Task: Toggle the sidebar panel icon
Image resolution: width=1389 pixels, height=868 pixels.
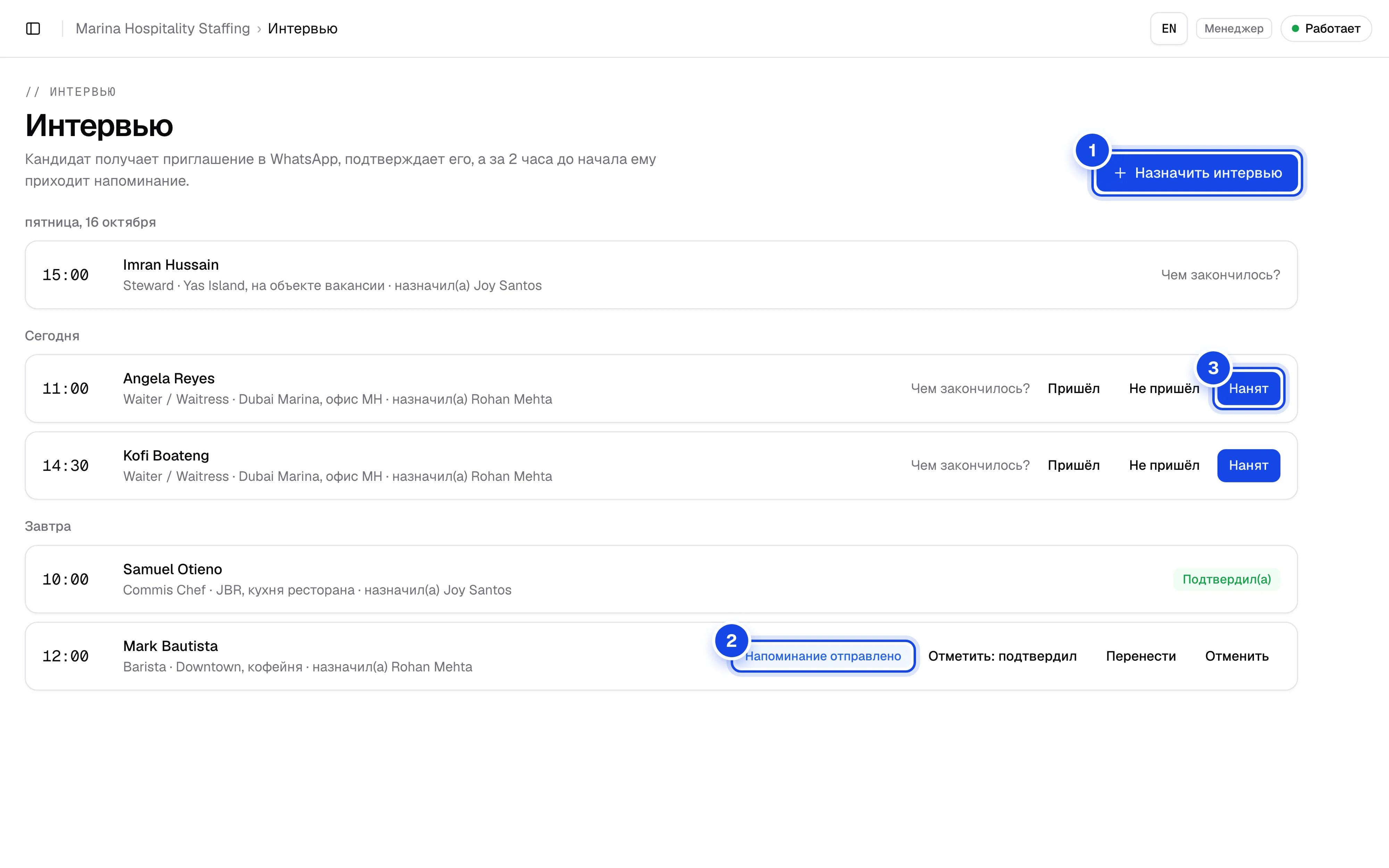Action: 33,29
